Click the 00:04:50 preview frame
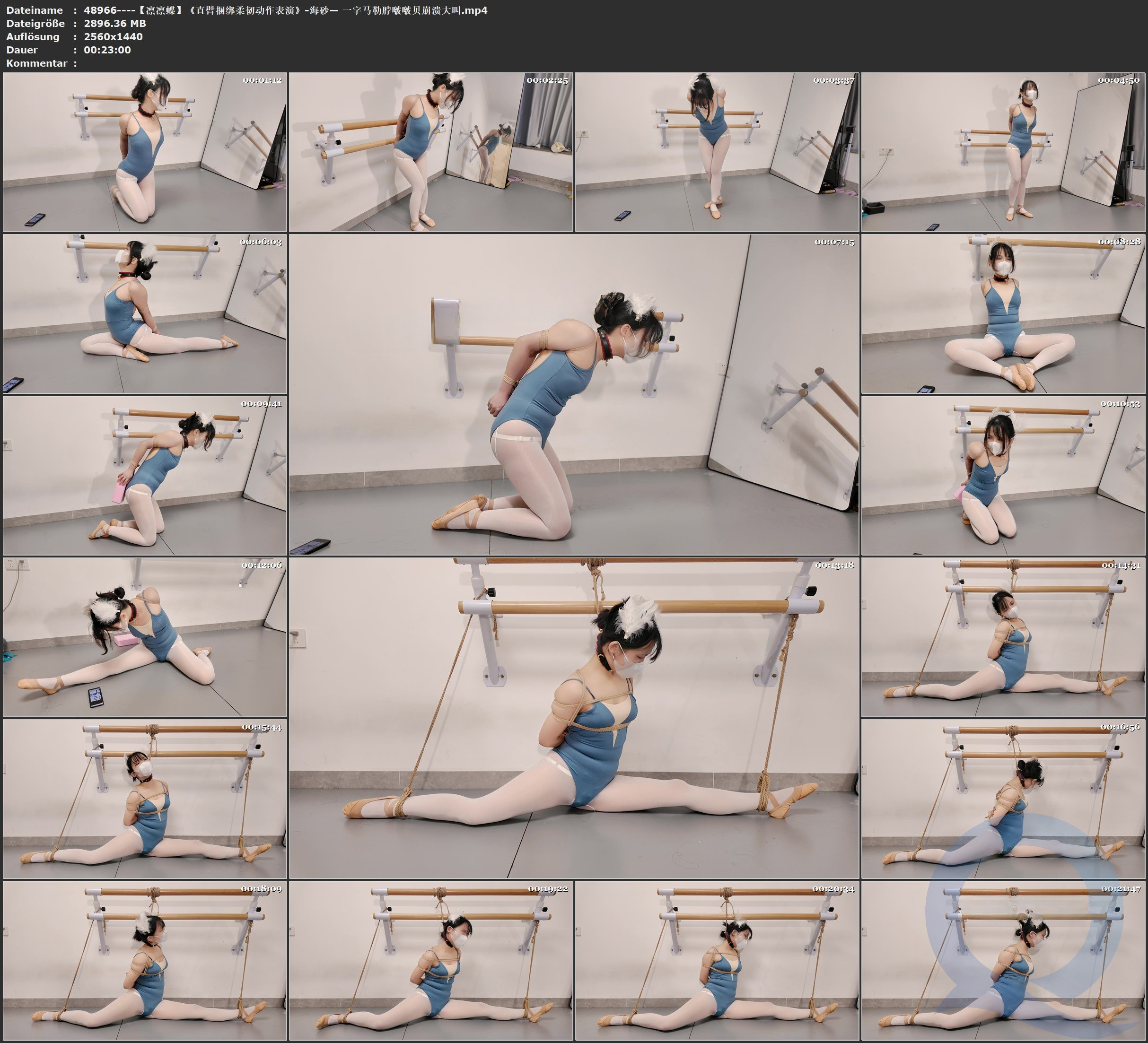This screenshot has height=1043, width=1148. pyautogui.click(x=1003, y=152)
